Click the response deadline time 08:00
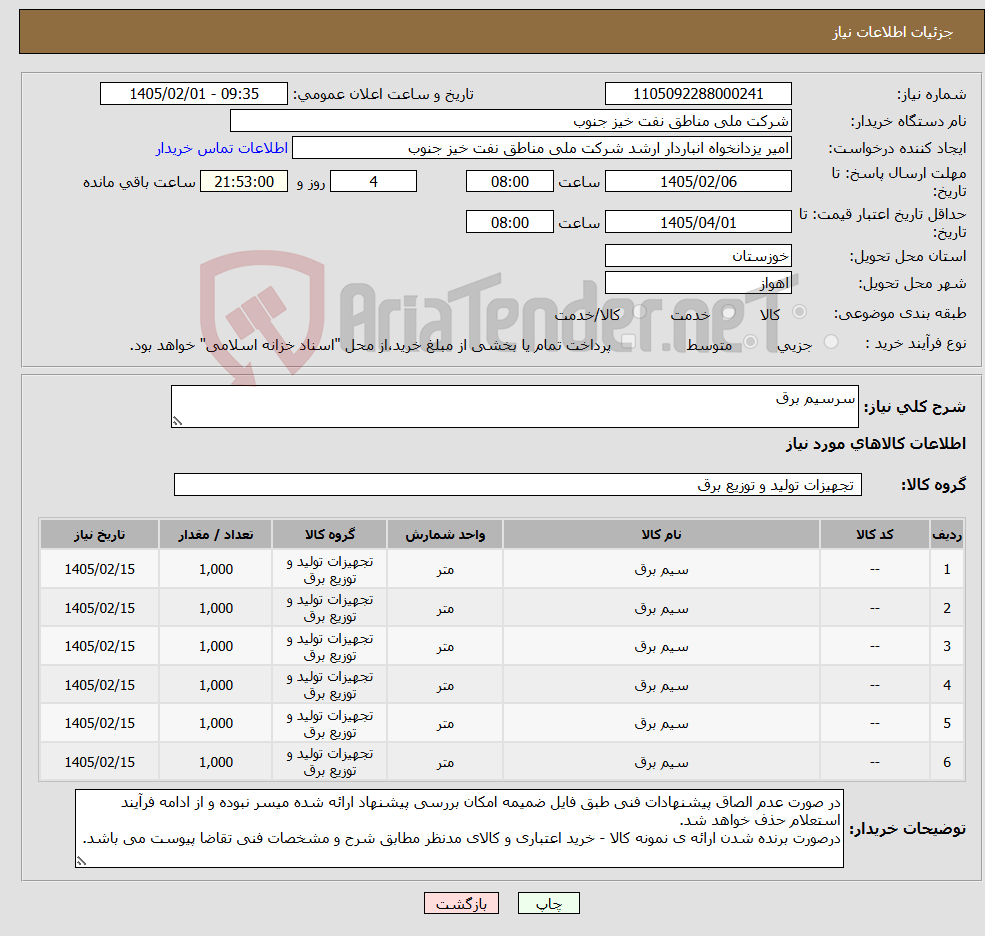Image resolution: width=985 pixels, height=936 pixels. pos(509,182)
